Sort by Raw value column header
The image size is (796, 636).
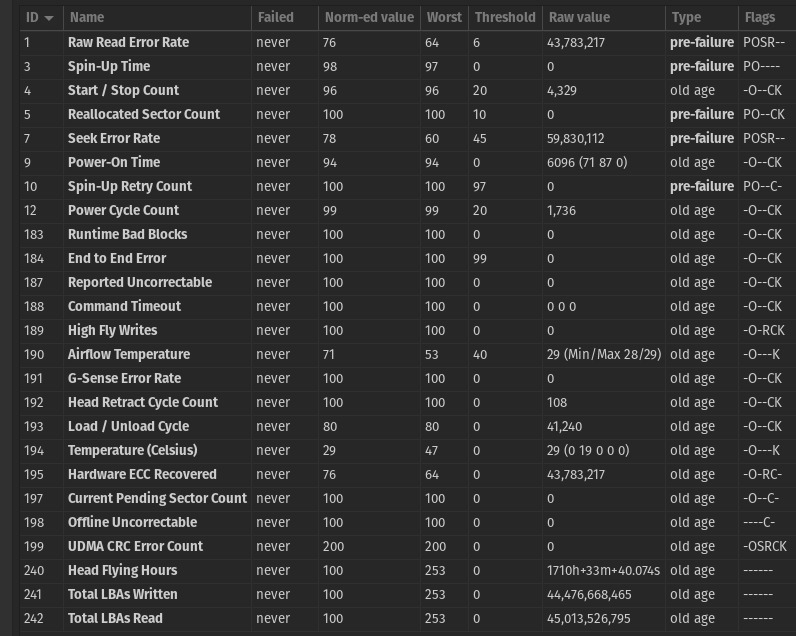click(x=579, y=18)
